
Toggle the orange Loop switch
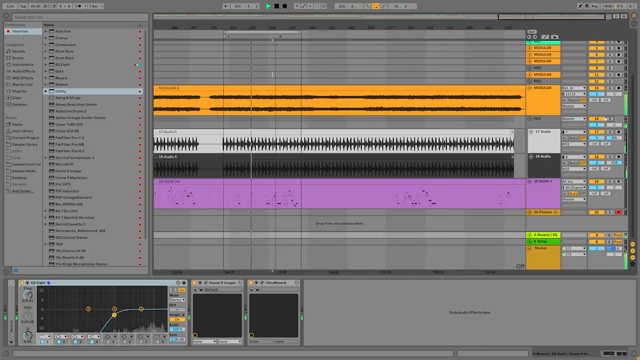tap(376, 6)
